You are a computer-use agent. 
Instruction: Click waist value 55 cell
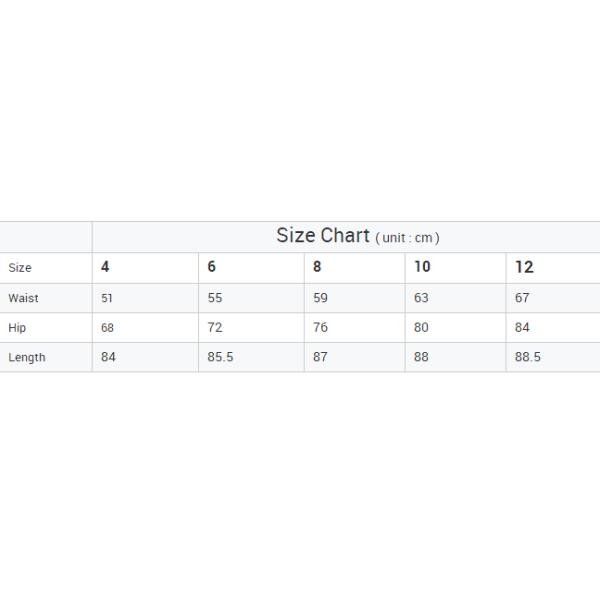pos(214,298)
